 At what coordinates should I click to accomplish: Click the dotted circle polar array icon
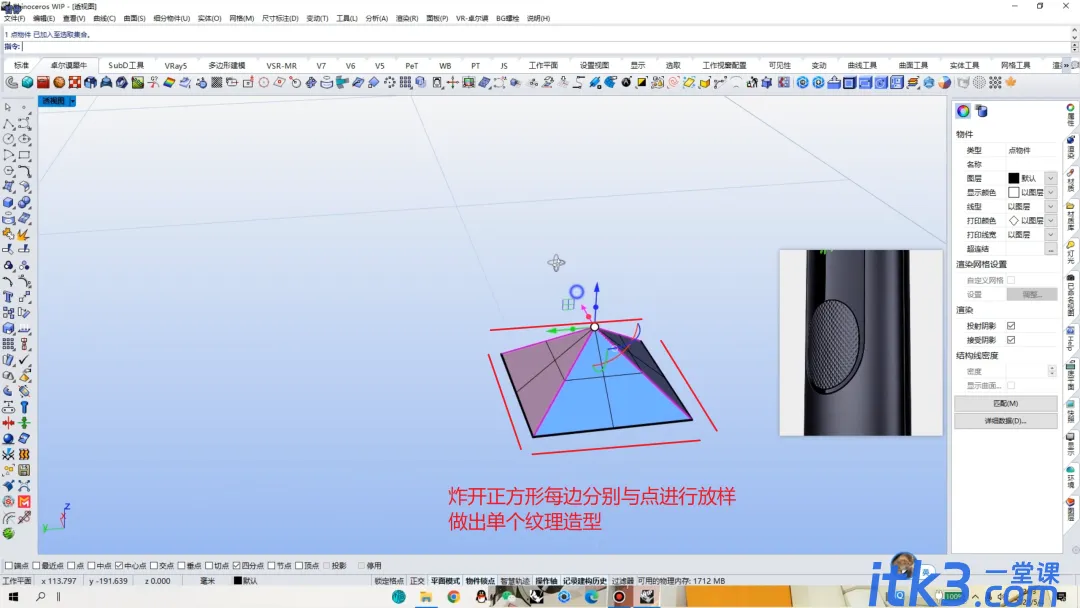[x=390, y=83]
